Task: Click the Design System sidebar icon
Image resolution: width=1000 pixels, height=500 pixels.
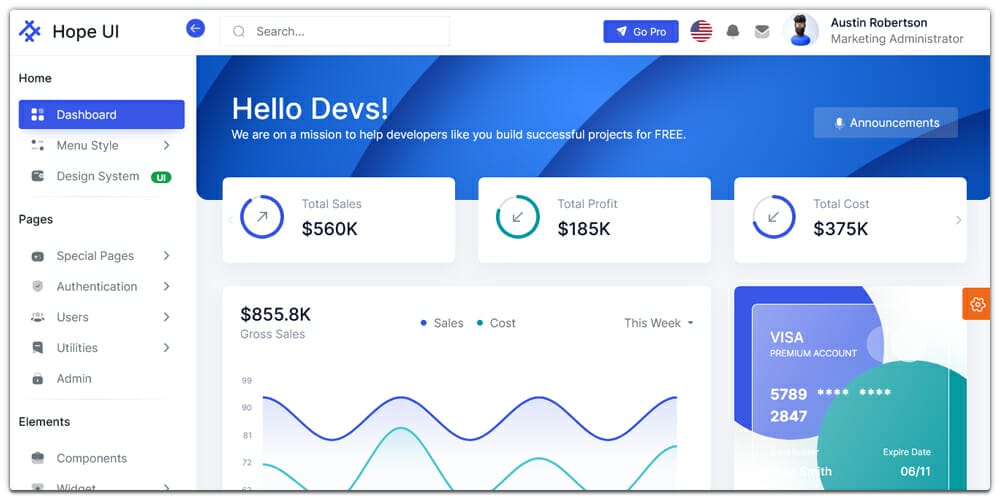Action: coord(38,176)
